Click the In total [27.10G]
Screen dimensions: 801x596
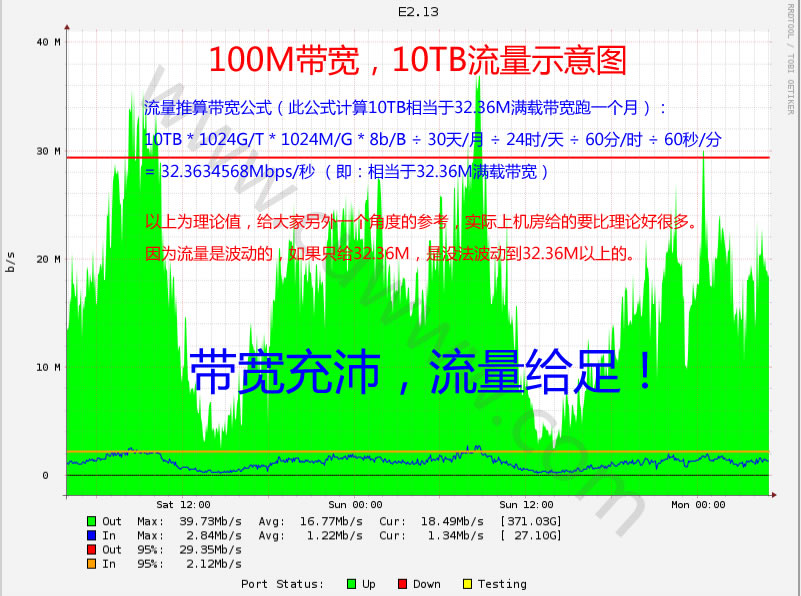coord(530,536)
